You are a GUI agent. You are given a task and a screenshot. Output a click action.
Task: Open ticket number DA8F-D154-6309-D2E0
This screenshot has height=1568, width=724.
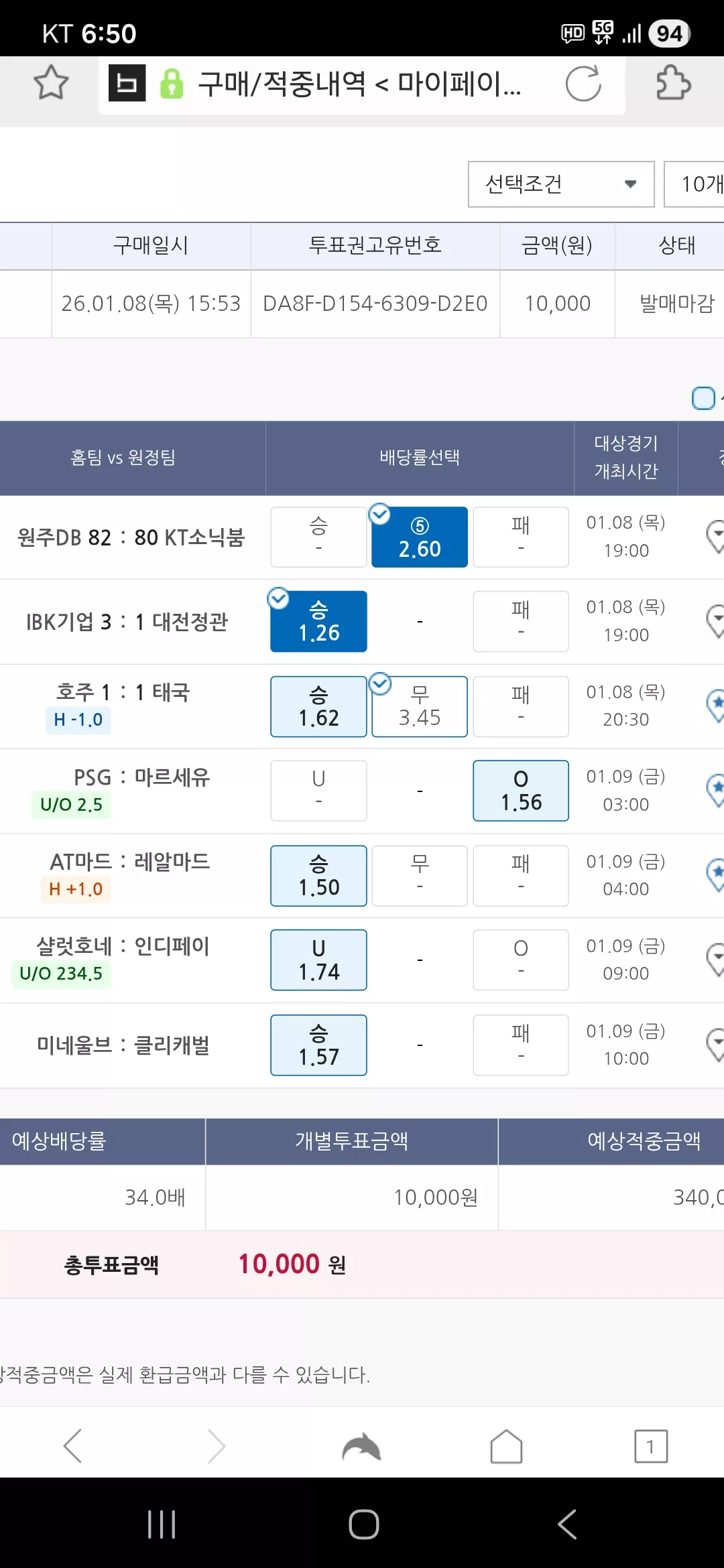point(375,304)
